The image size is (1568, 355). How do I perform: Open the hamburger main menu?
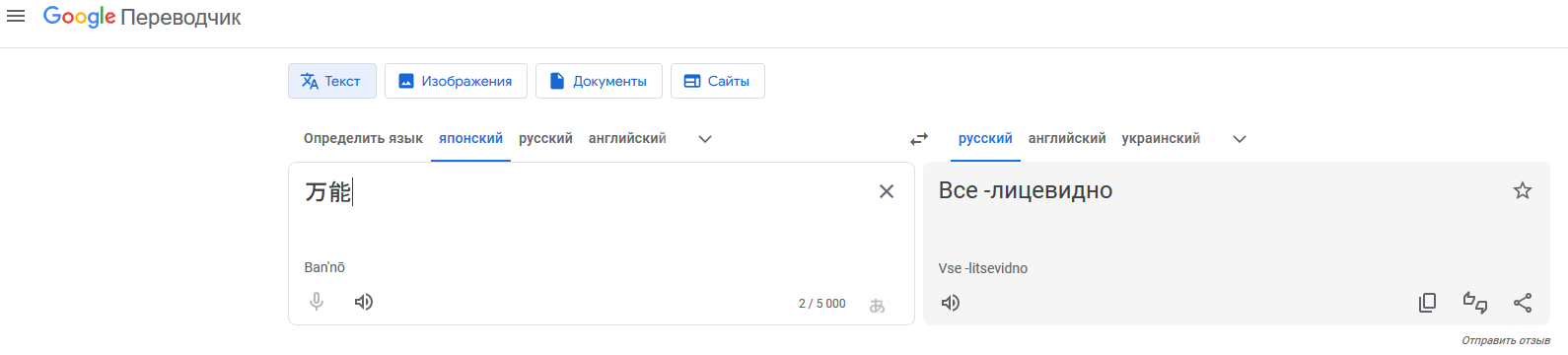16,17
